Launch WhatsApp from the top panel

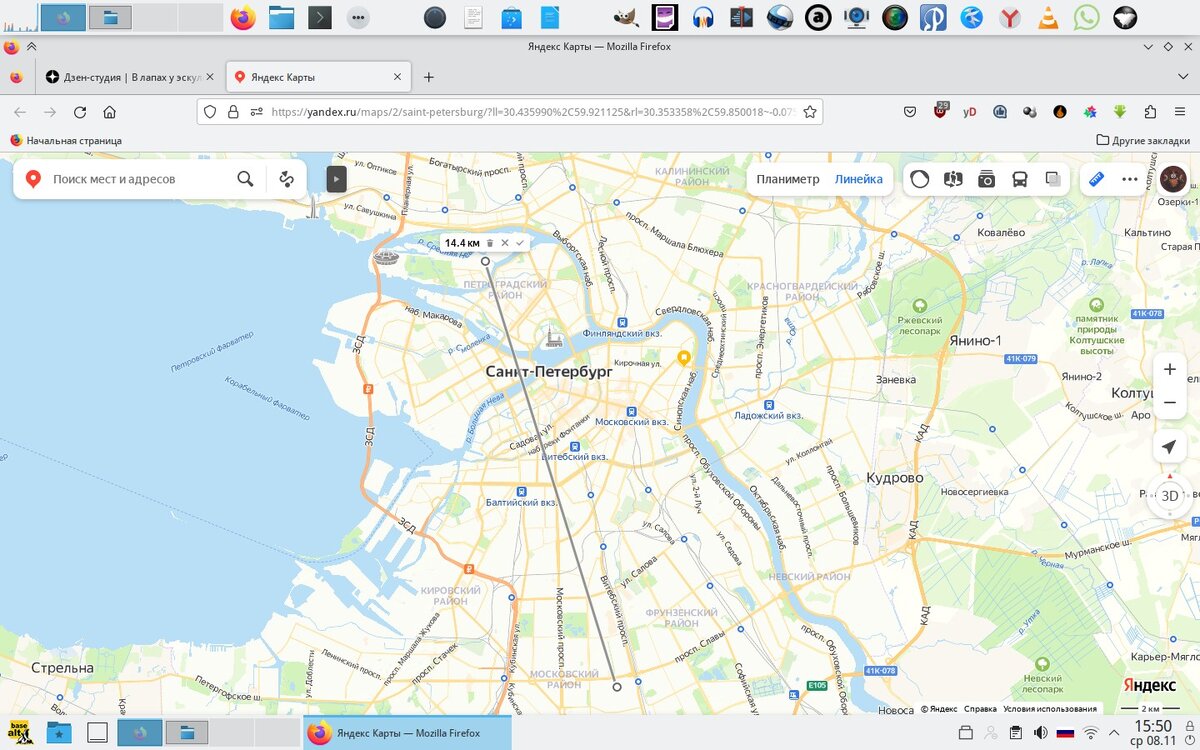pos(1087,17)
